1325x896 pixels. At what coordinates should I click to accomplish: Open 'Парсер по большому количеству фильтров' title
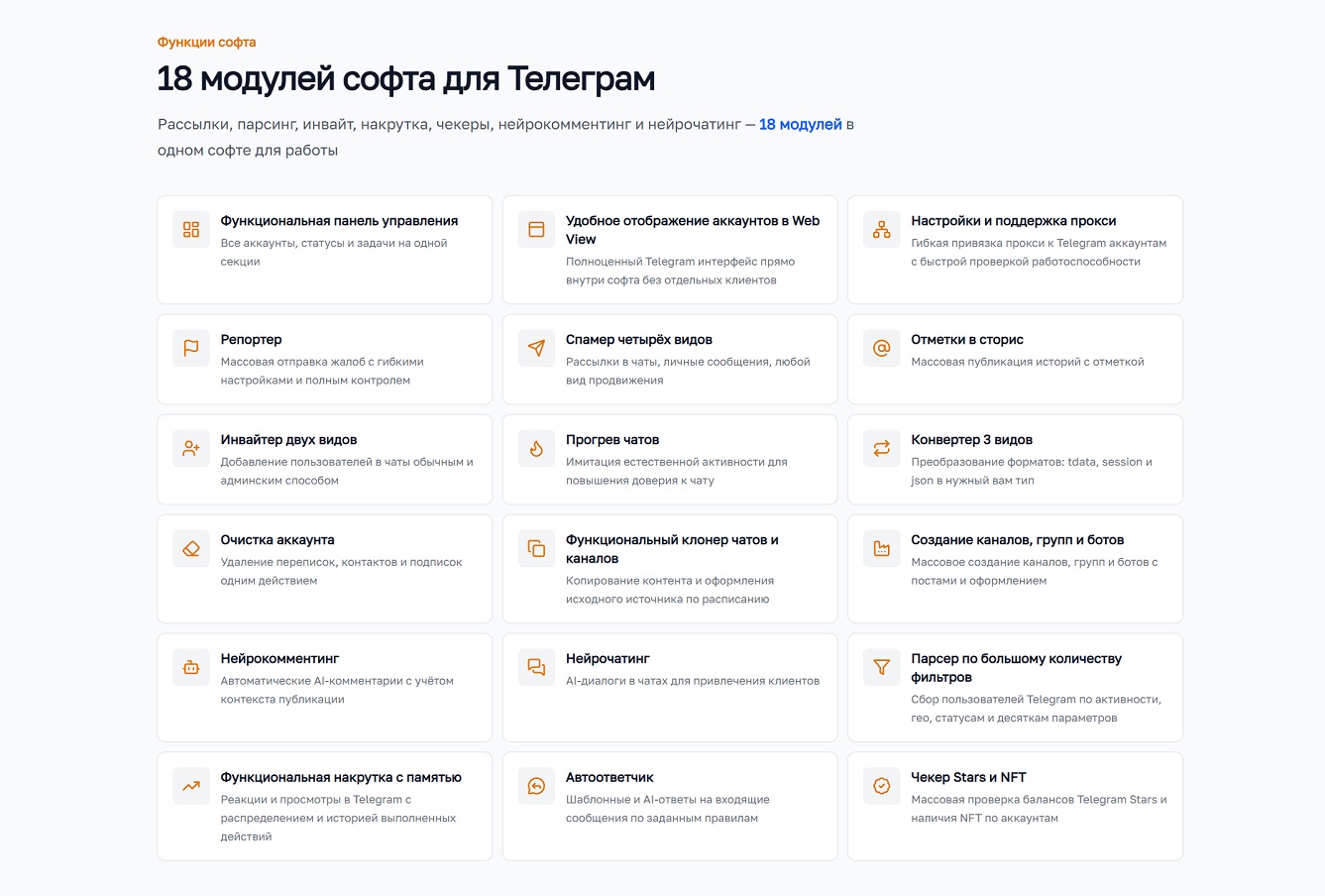coord(1017,668)
